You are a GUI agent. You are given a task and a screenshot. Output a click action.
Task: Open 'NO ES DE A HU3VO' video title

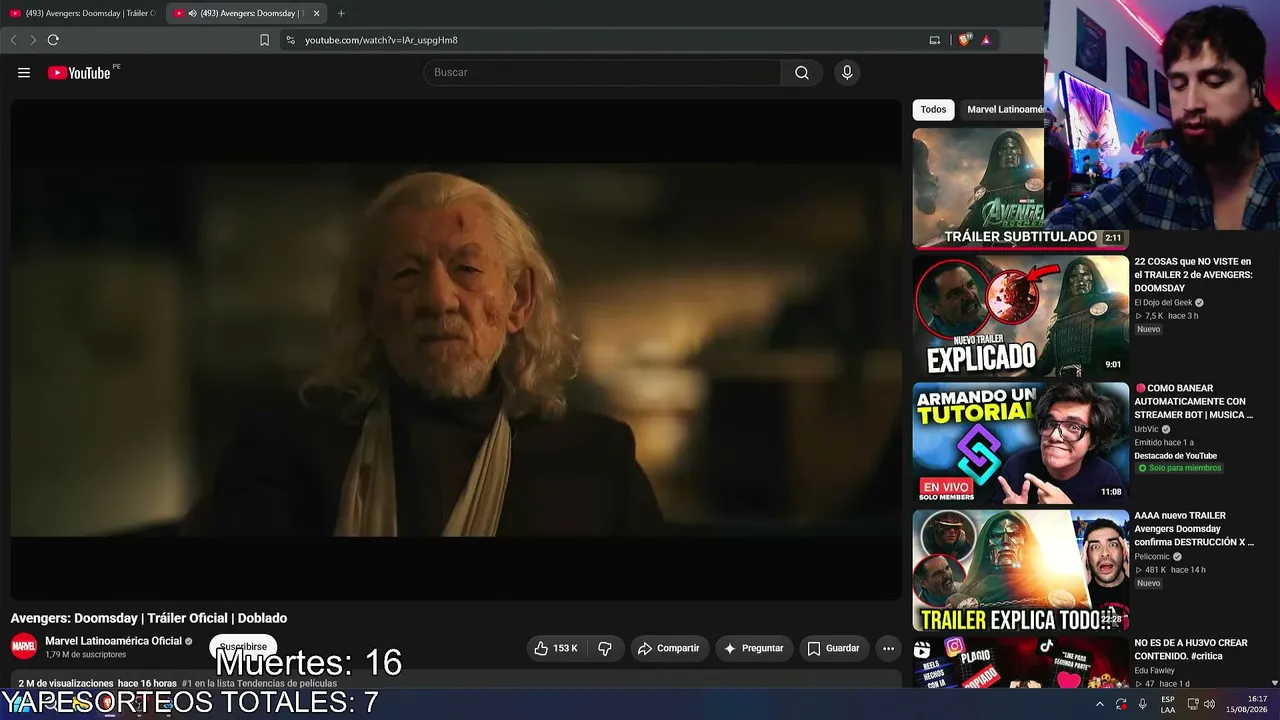tap(1191, 649)
